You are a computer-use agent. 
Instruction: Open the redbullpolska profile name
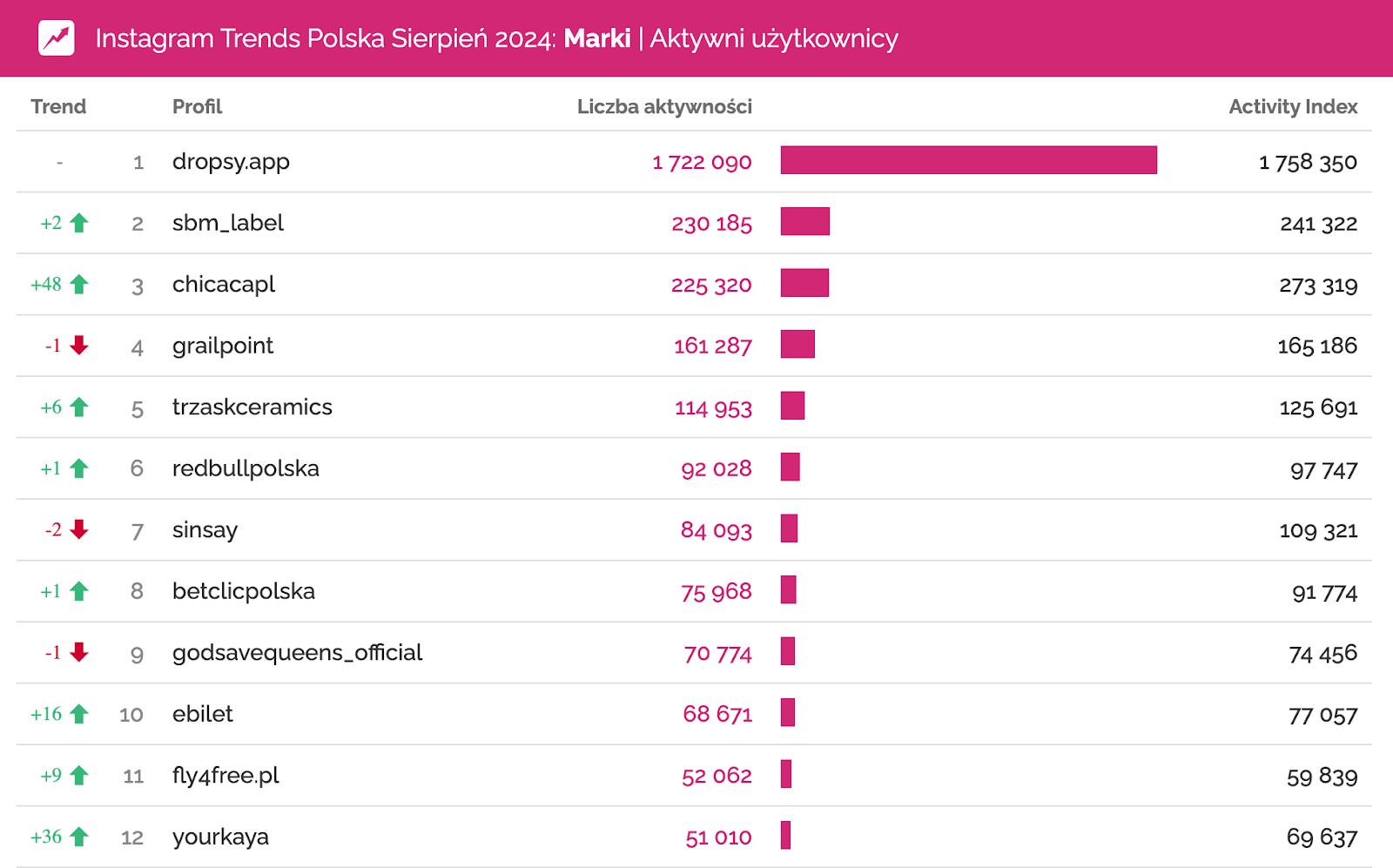point(246,468)
